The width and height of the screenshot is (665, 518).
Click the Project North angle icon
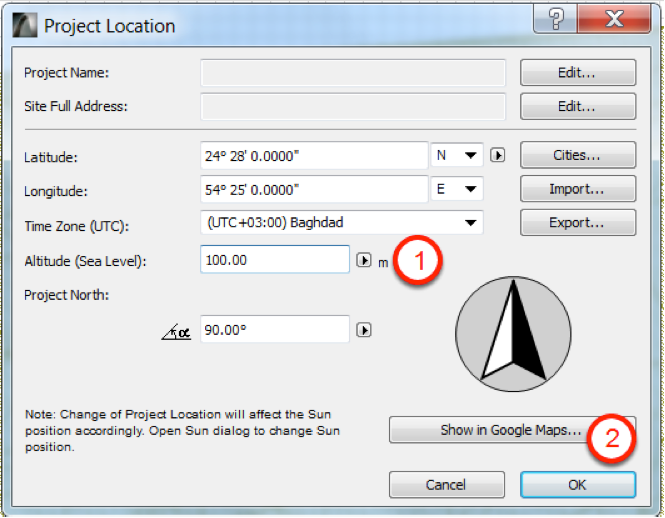click(176, 332)
